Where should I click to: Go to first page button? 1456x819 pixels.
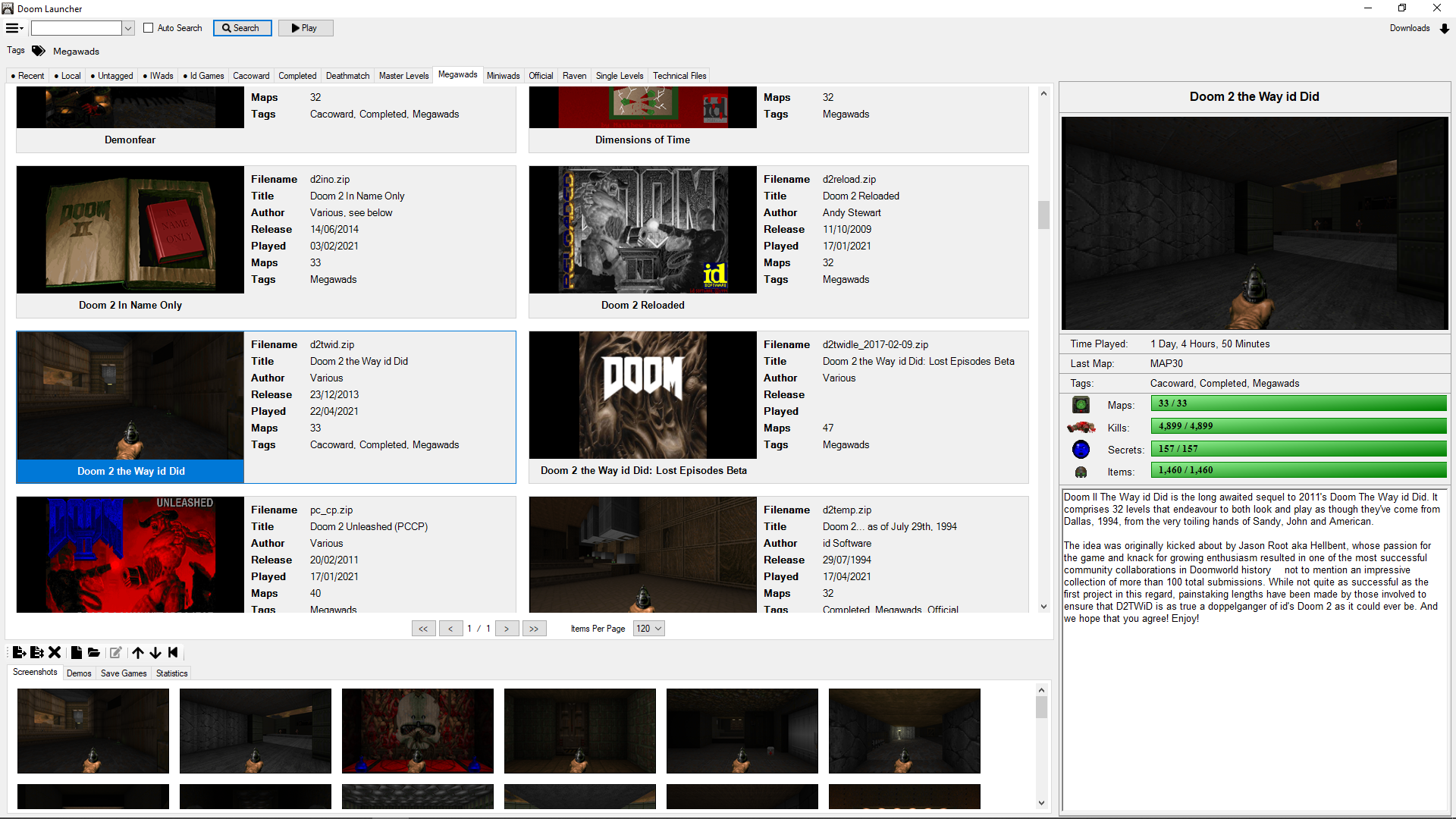coord(423,628)
